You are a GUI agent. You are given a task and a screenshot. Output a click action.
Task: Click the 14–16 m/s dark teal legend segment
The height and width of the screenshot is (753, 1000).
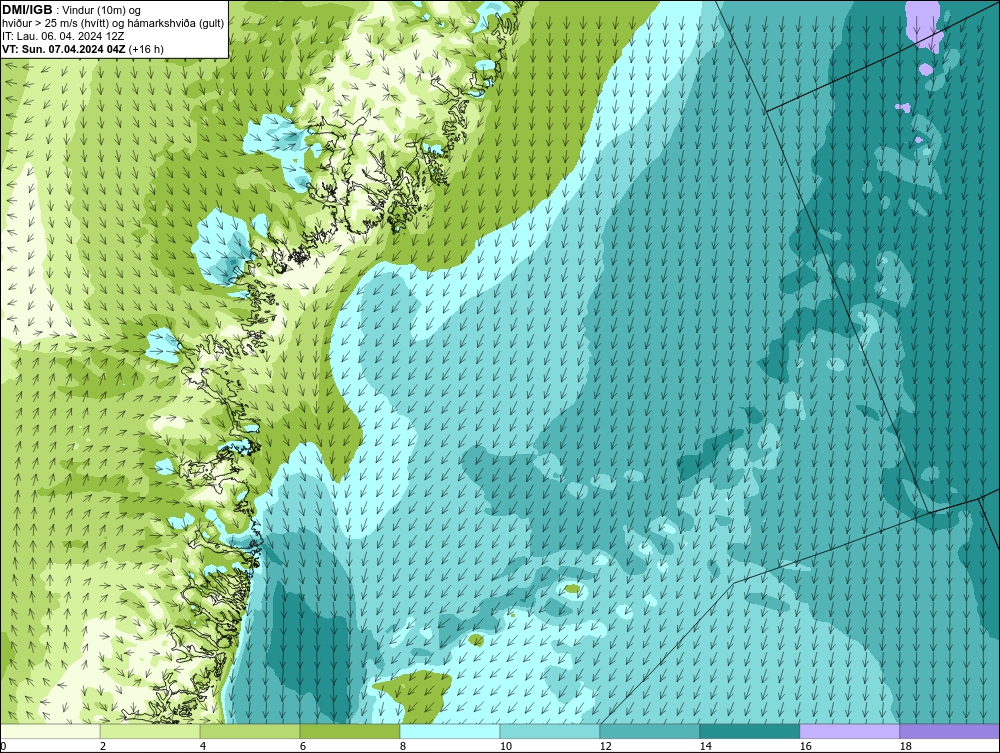pos(749,731)
